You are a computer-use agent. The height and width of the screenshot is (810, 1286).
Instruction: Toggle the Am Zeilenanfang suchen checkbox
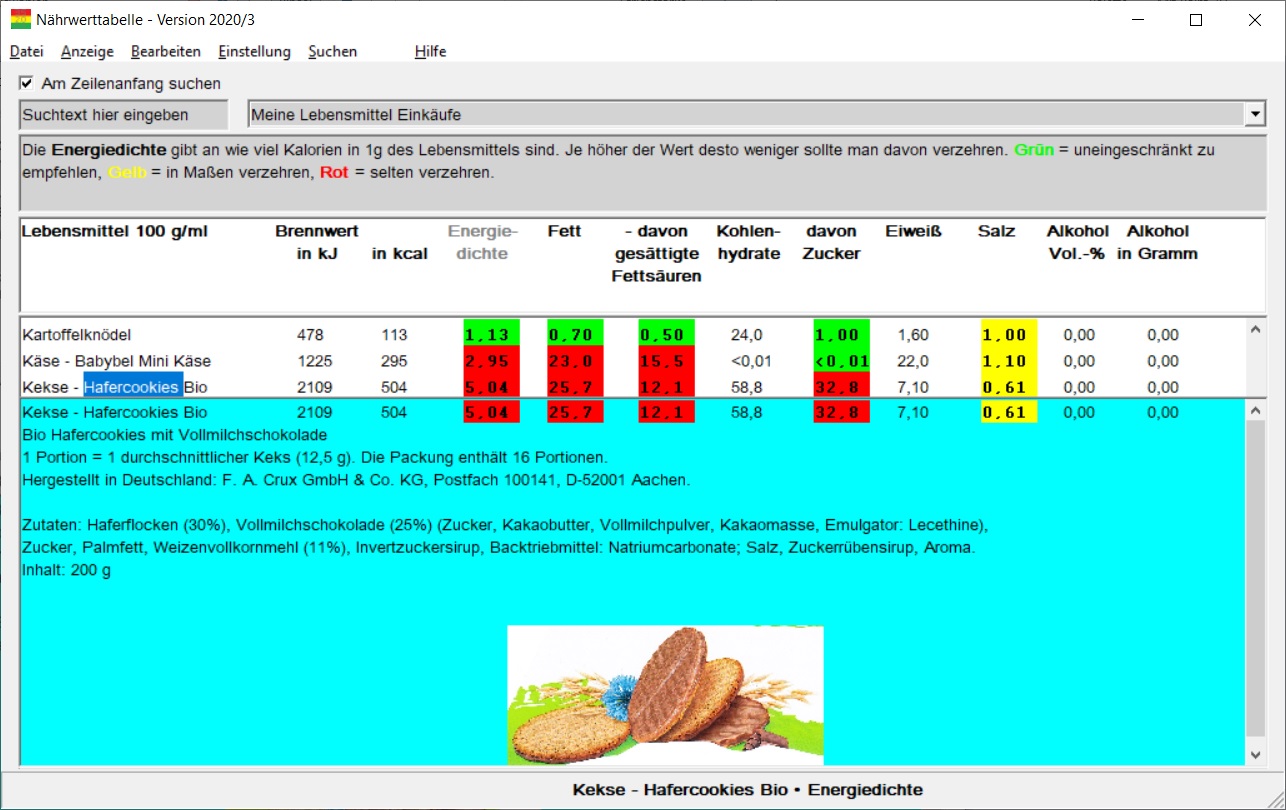(x=27, y=84)
